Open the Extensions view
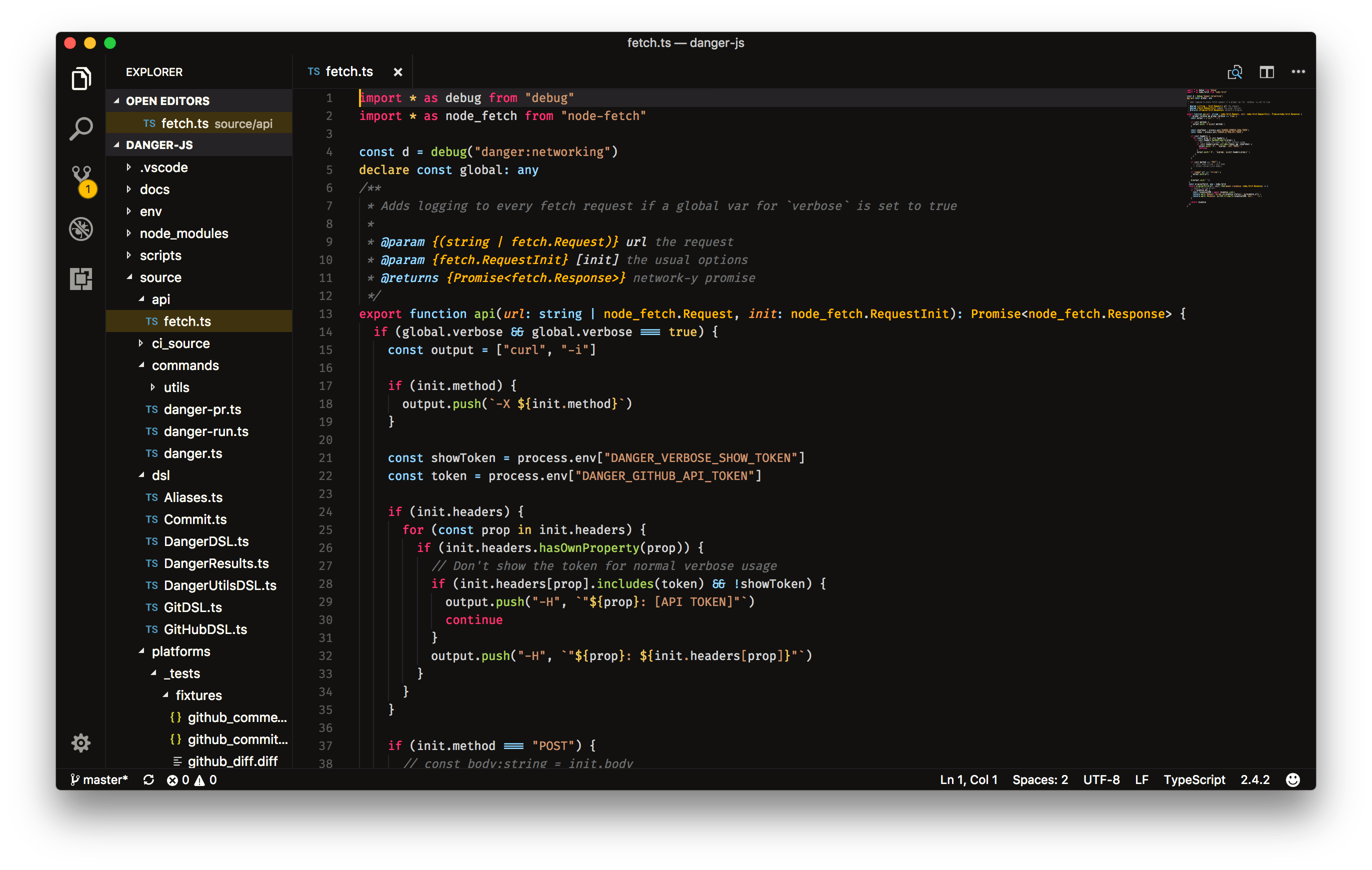 (81, 278)
